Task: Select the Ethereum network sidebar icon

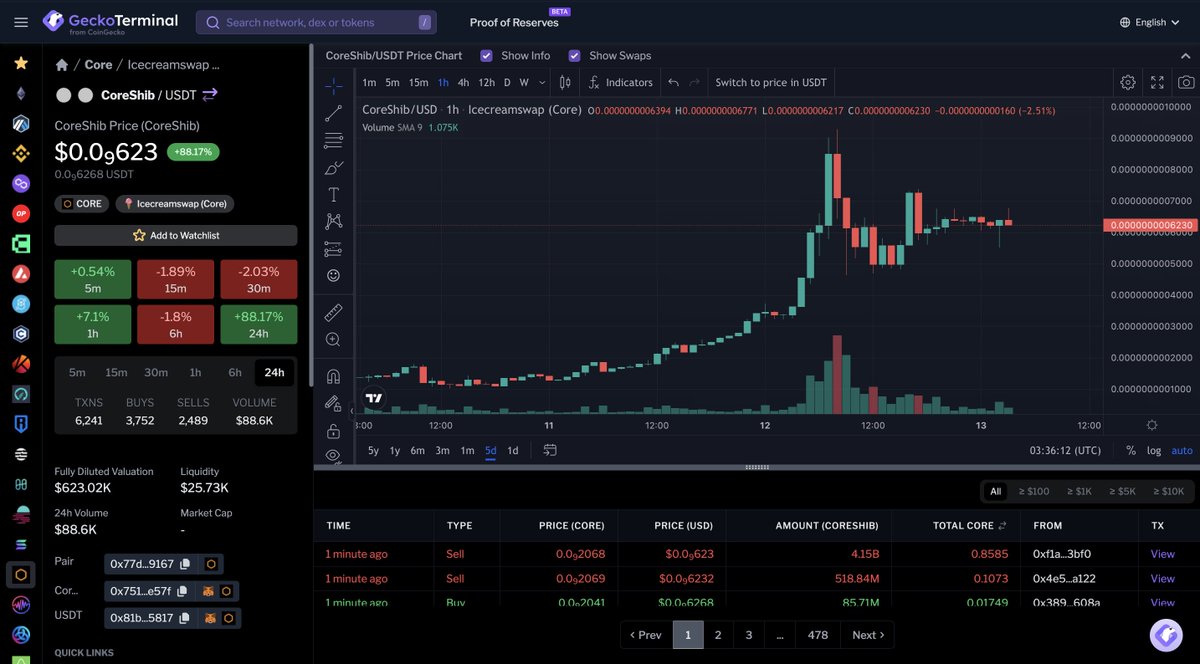Action: click(x=20, y=93)
